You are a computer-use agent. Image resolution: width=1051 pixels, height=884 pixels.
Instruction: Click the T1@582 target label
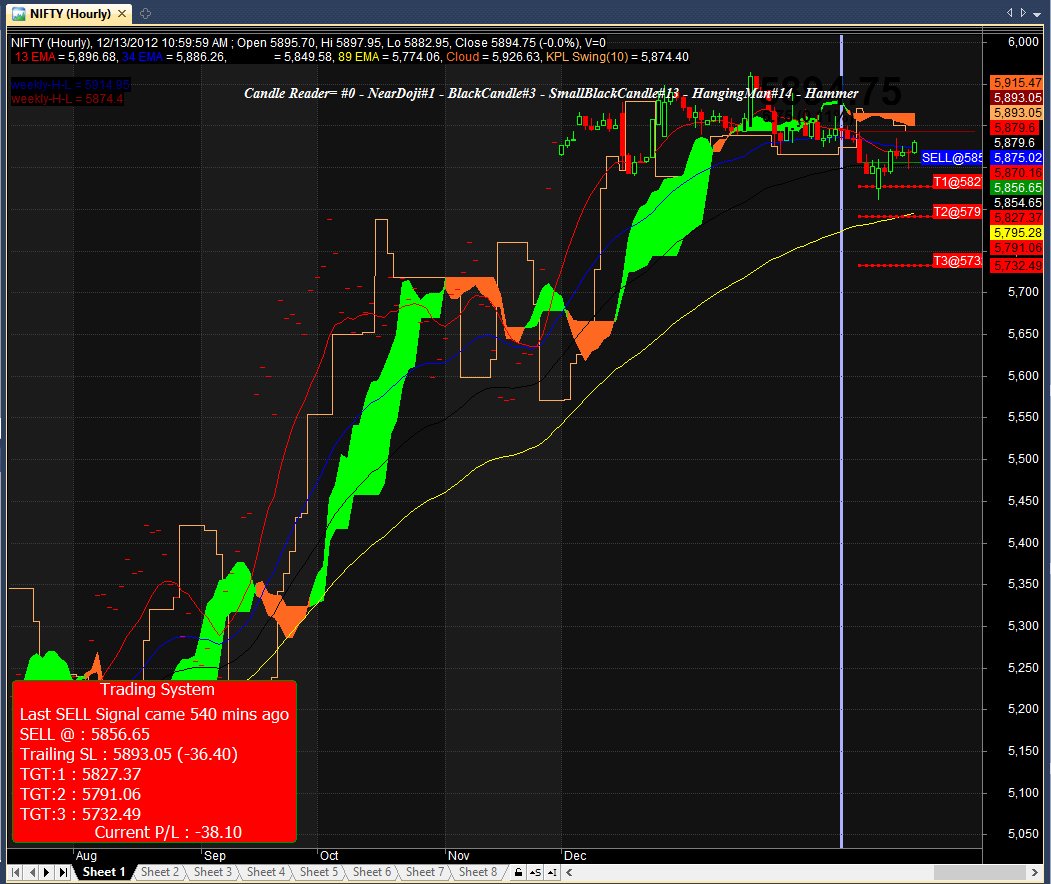957,182
